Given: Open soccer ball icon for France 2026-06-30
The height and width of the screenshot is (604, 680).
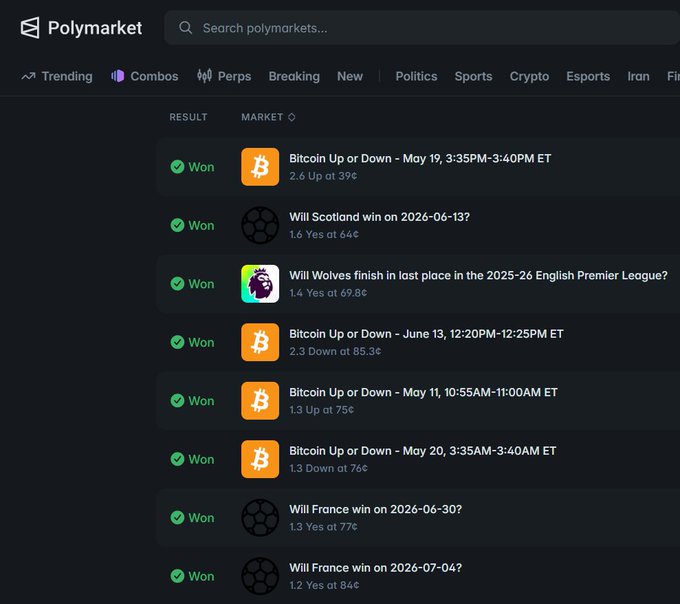Looking at the screenshot, I should (260, 518).
